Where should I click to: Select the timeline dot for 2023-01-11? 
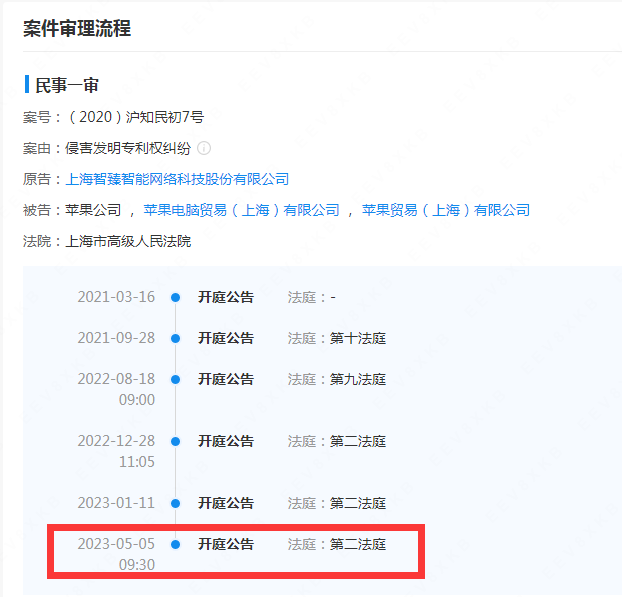pyautogui.click(x=175, y=503)
